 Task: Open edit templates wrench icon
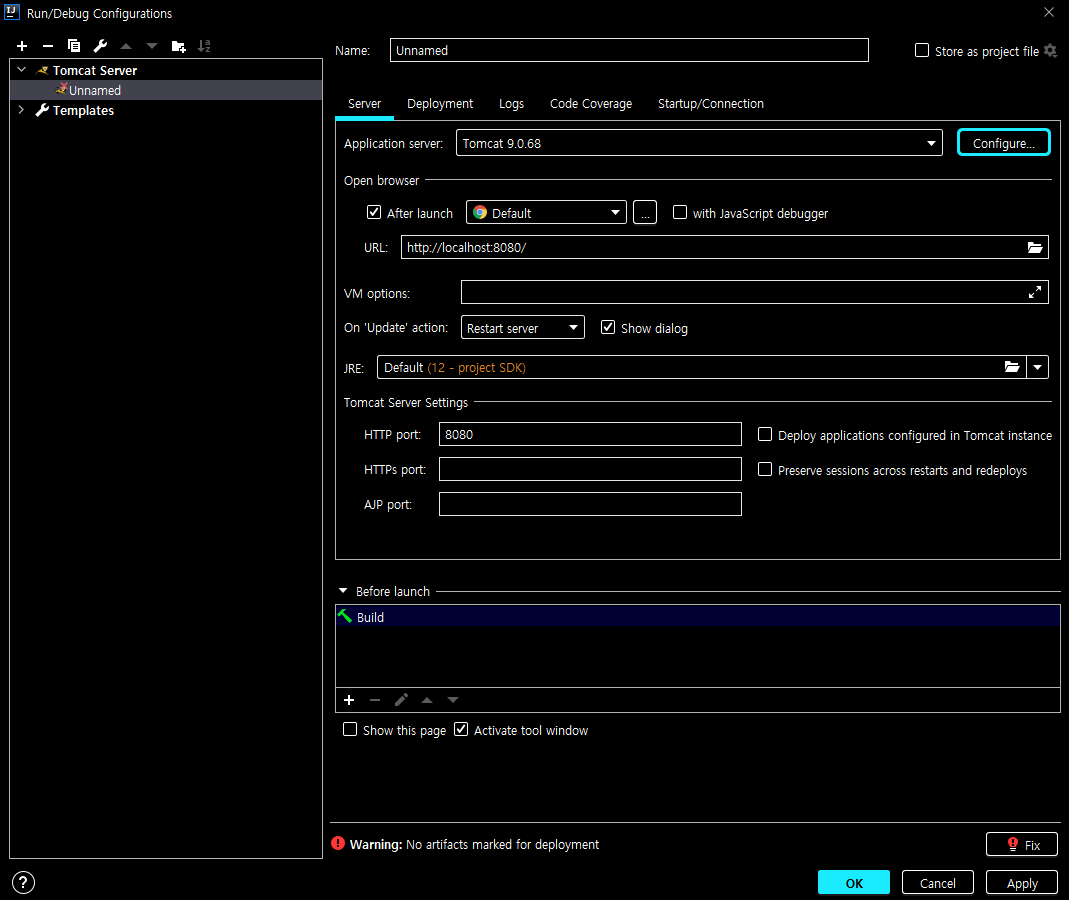pos(100,46)
